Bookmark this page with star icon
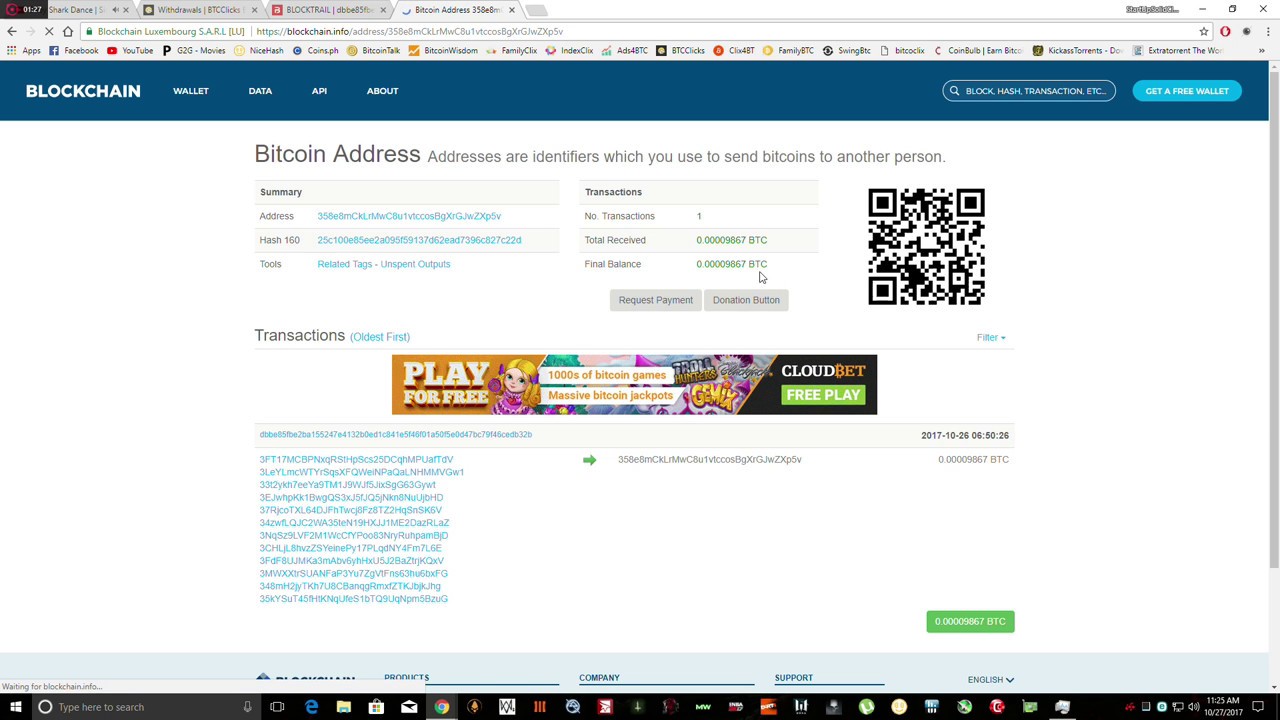The image size is (1280, 720). pos(1204,31)
